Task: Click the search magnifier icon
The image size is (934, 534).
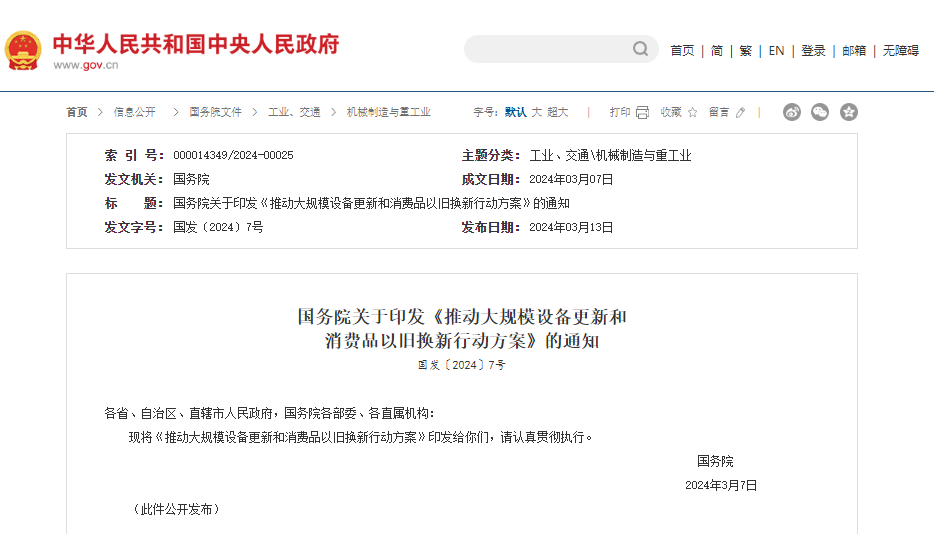Action: 640,49
